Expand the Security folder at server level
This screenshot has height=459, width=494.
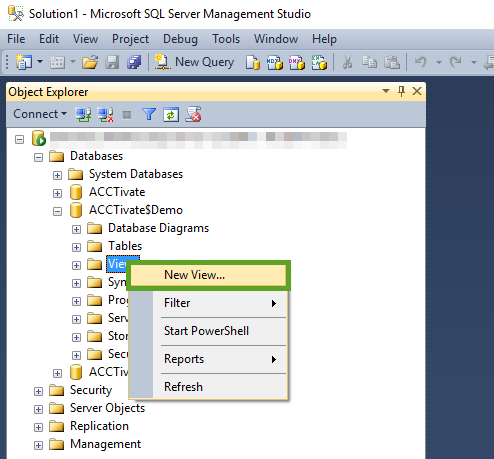(39, 391)
